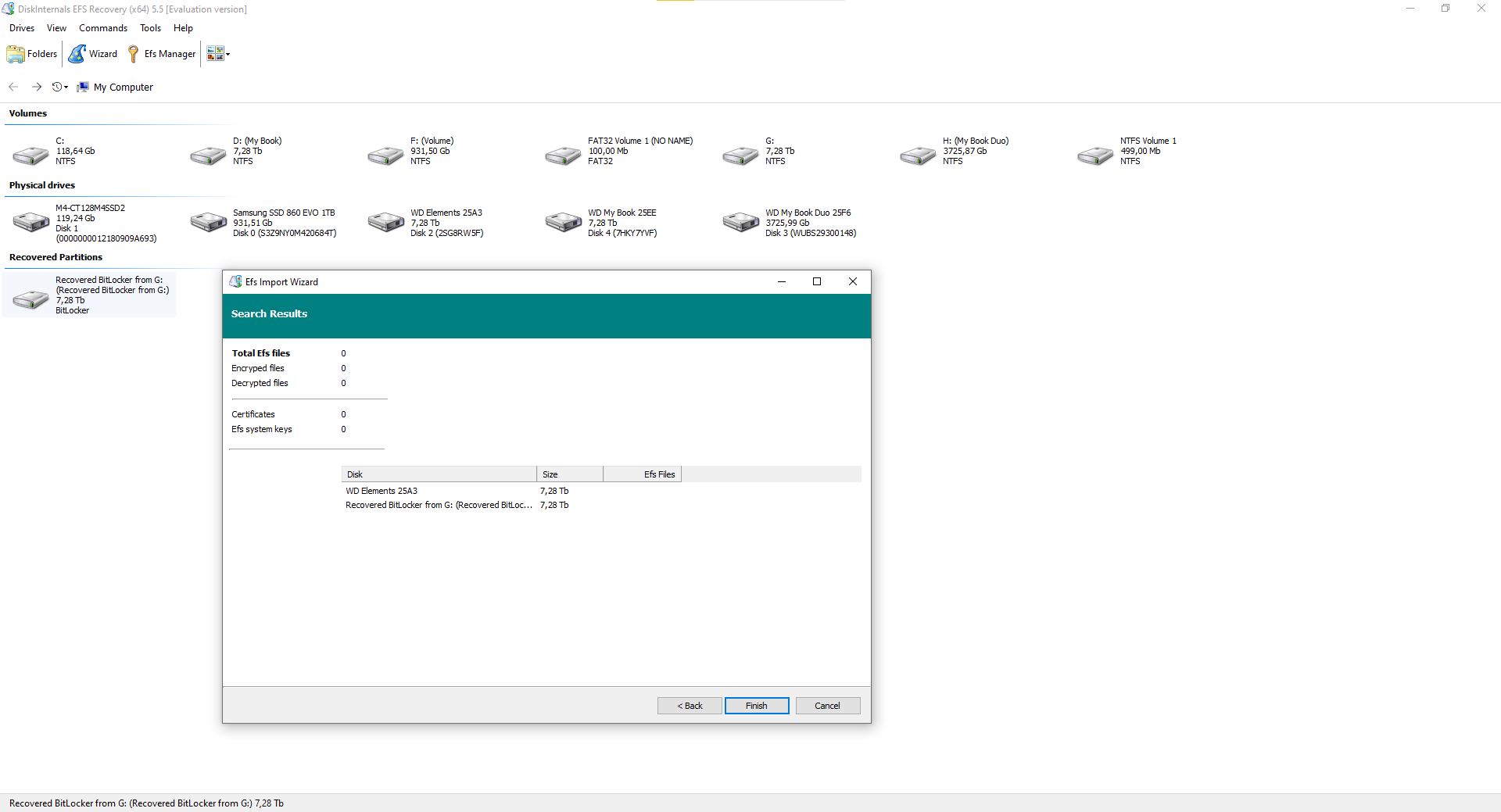This screenshot has height=812, width=1501.
Task: Open the navigation history dropdown
Action: click(60, 87)
